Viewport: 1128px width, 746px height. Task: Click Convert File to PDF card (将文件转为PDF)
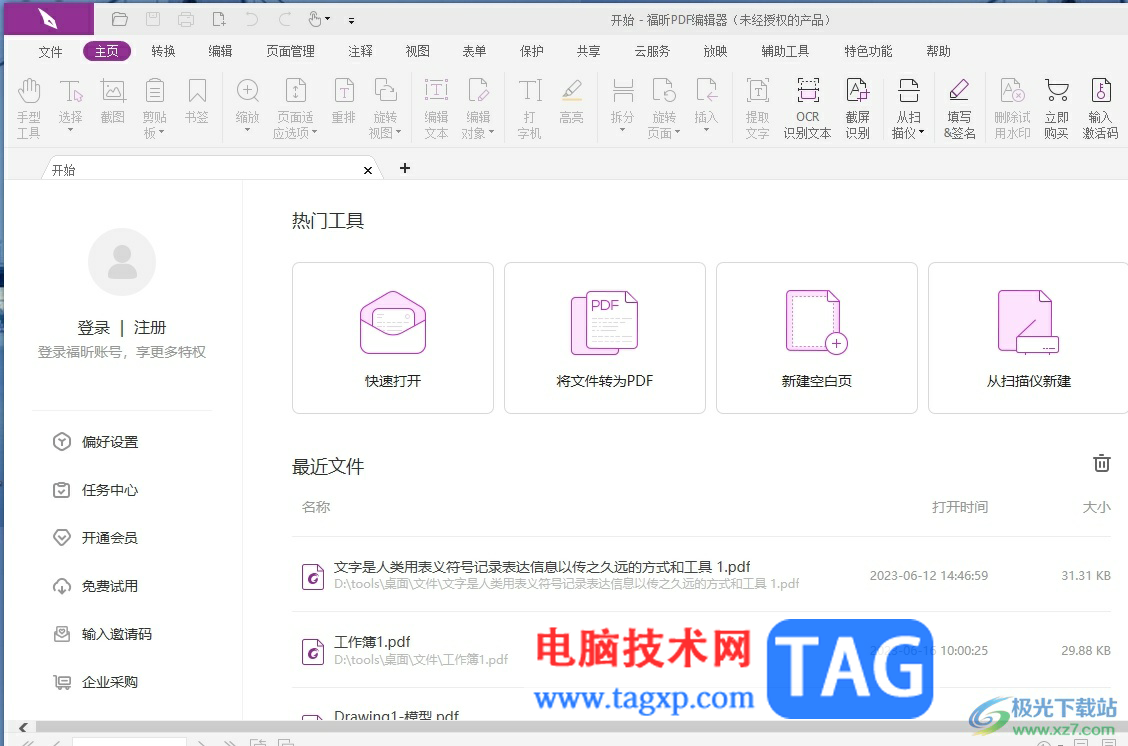604,338
